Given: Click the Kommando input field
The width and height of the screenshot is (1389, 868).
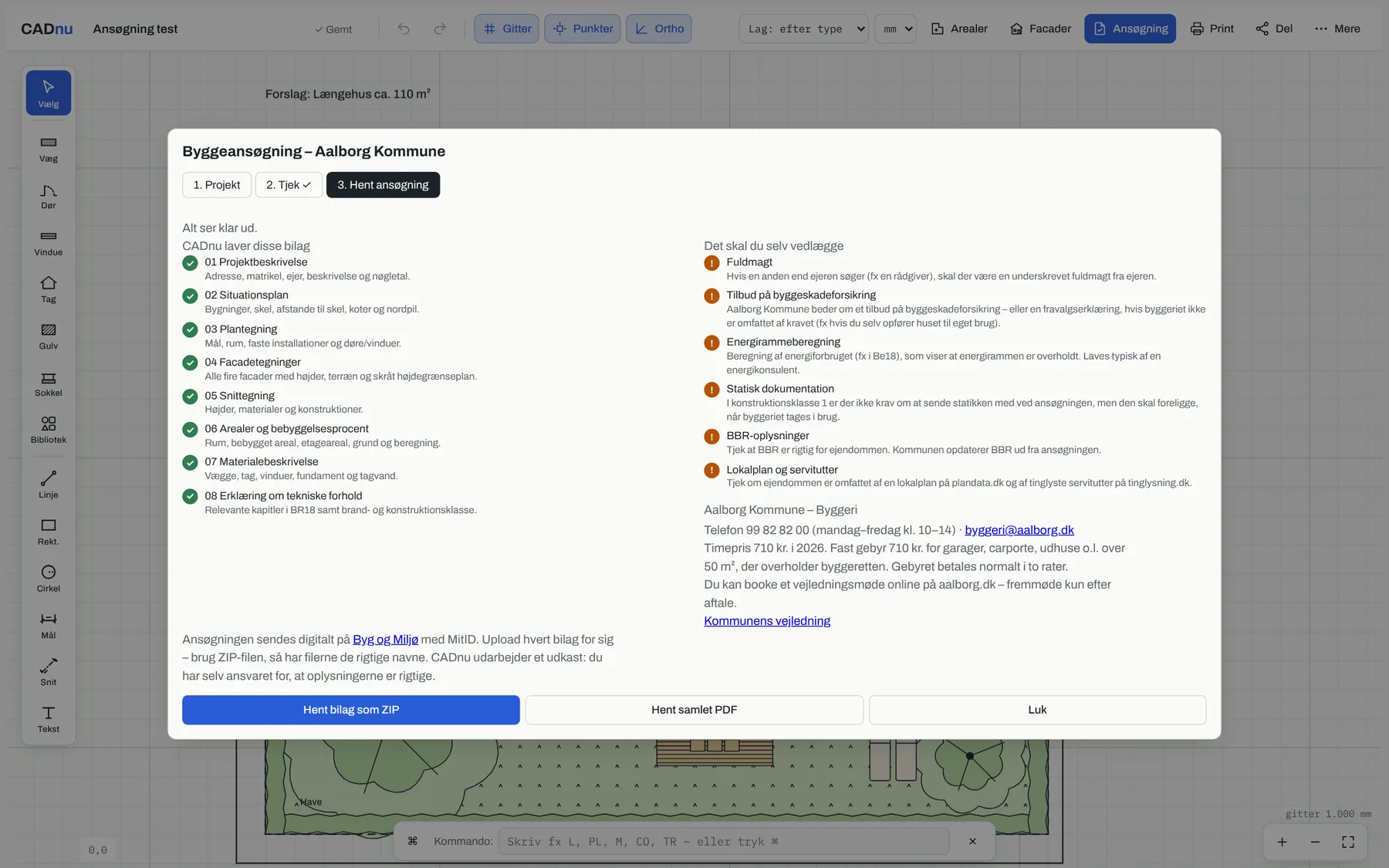Looking at the screenshot, I should 724,841.
